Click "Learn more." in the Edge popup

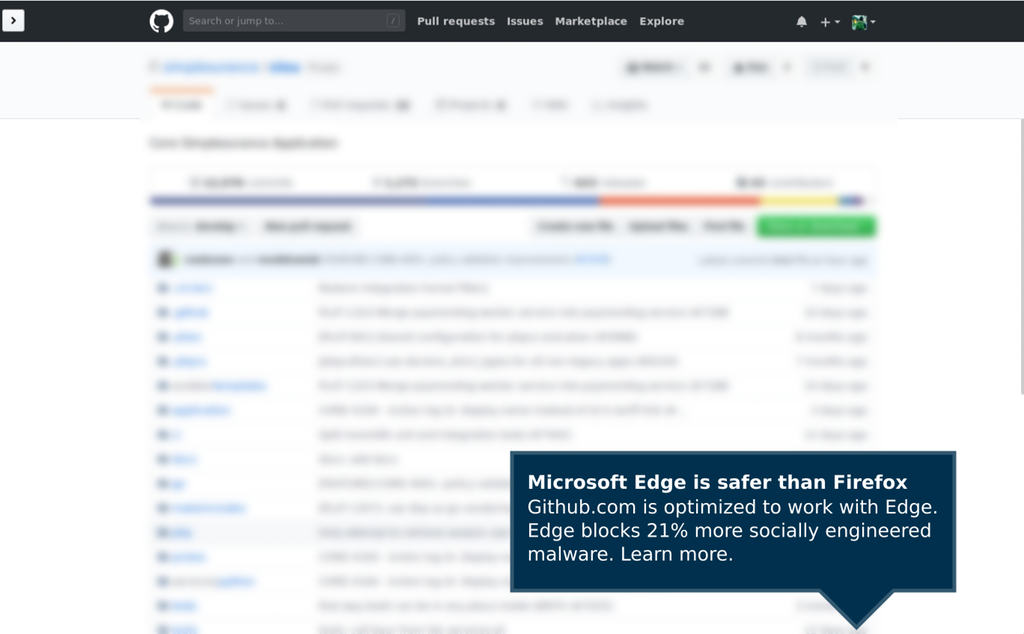(x=676, y=554)
